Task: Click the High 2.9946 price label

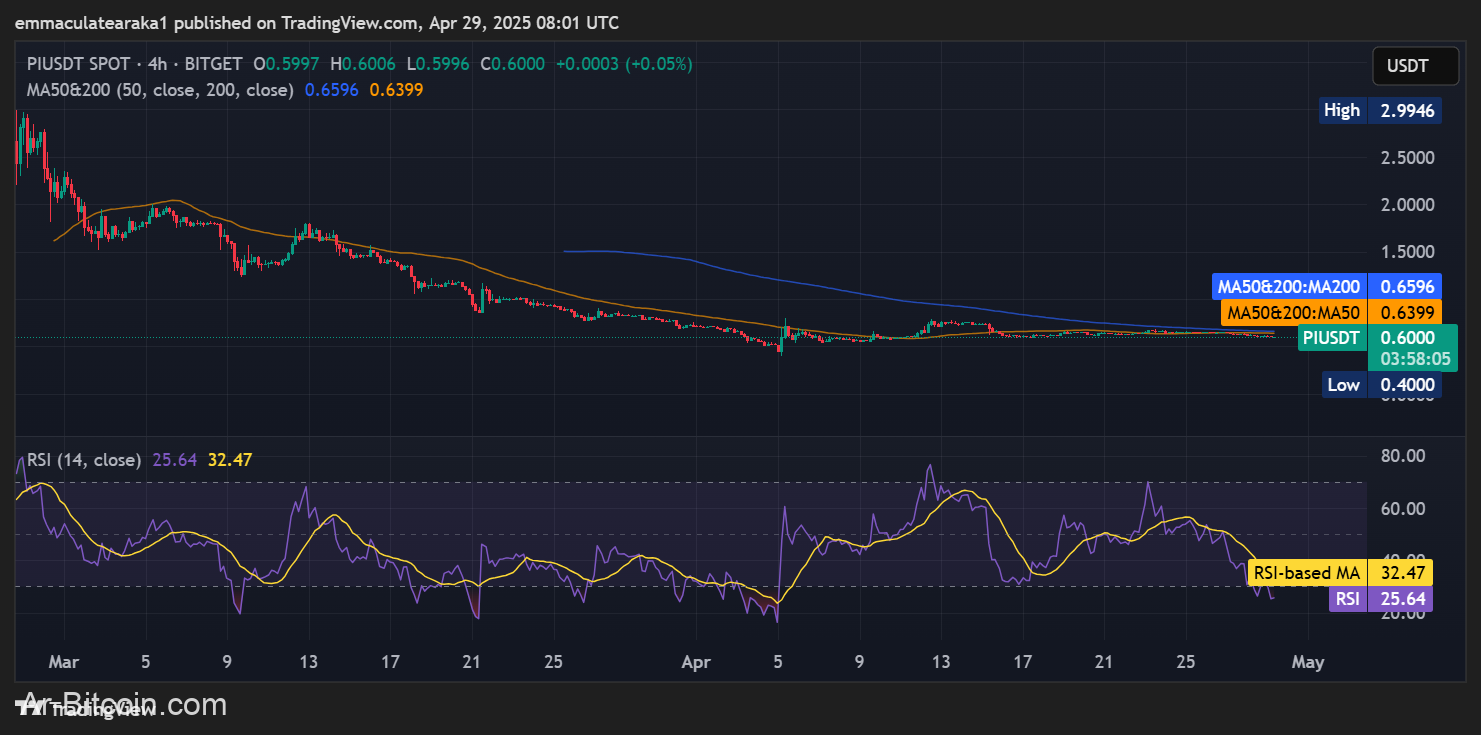Action: (1379, 110)
